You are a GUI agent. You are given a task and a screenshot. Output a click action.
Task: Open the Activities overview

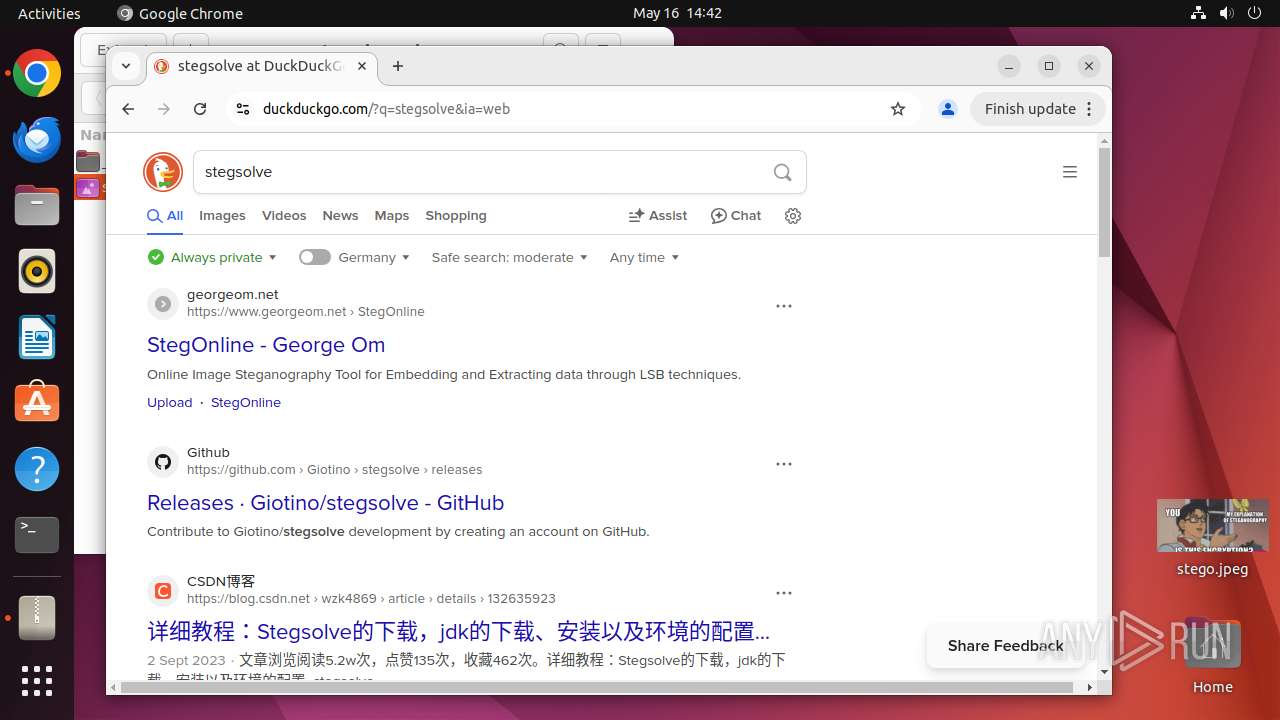49,13
